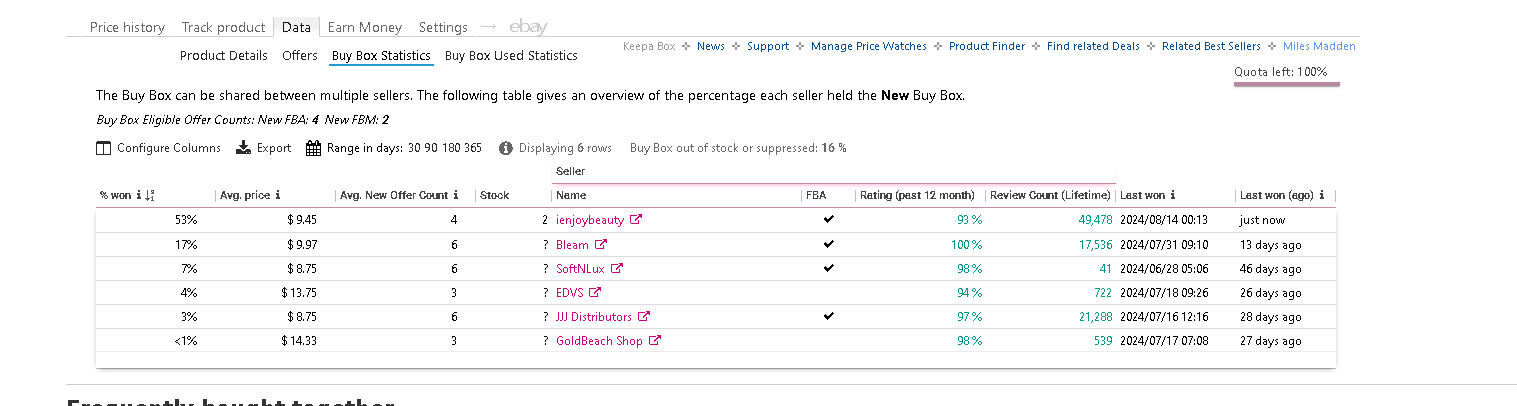The image size is (1517, 406).
Task: Open external link icon beside GoldBeach Shop
Action: [x=655, y=341]
